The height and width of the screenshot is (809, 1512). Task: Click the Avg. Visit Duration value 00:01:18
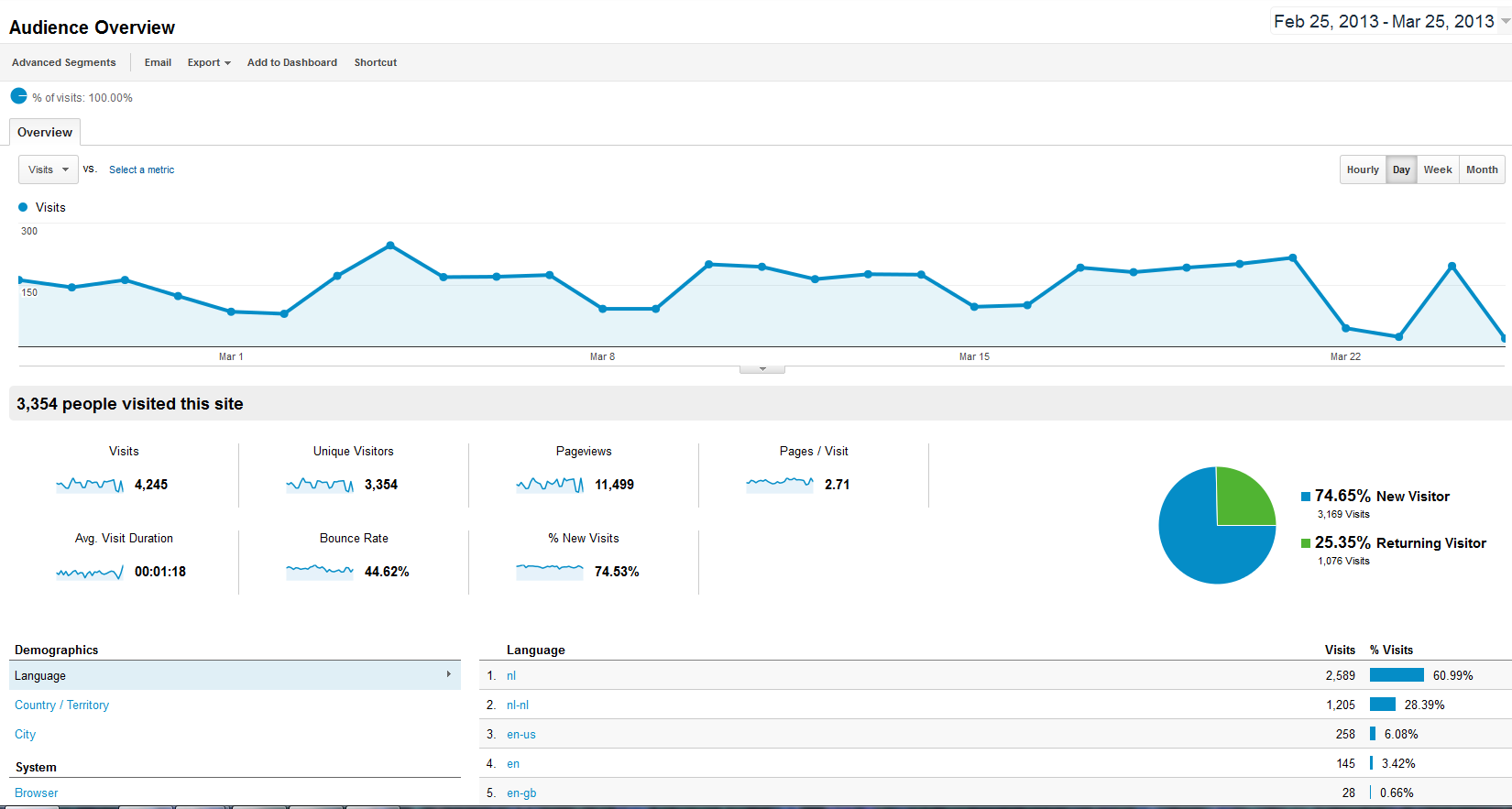160,572
